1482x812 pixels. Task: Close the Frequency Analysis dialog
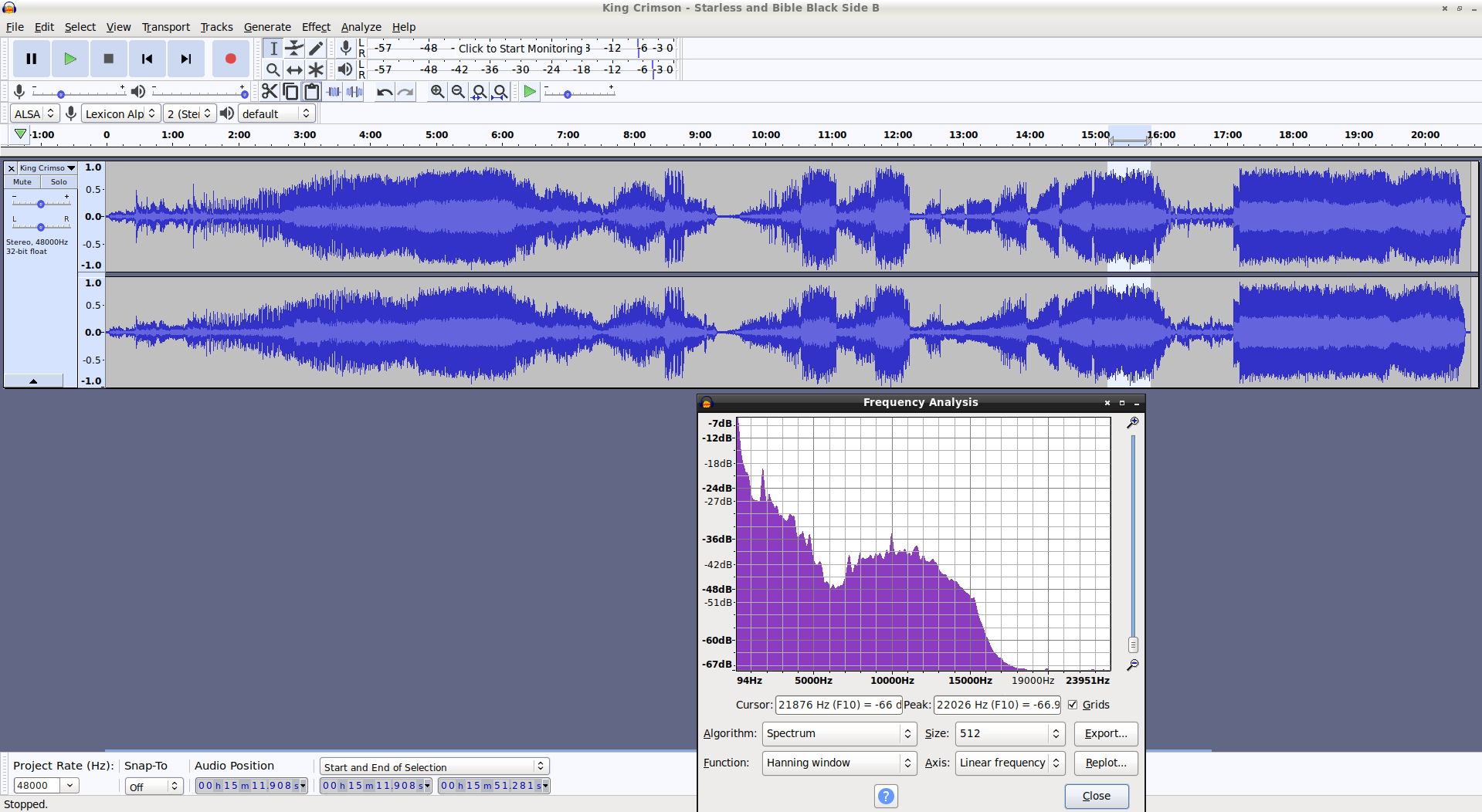click(x=1097, y=796)
